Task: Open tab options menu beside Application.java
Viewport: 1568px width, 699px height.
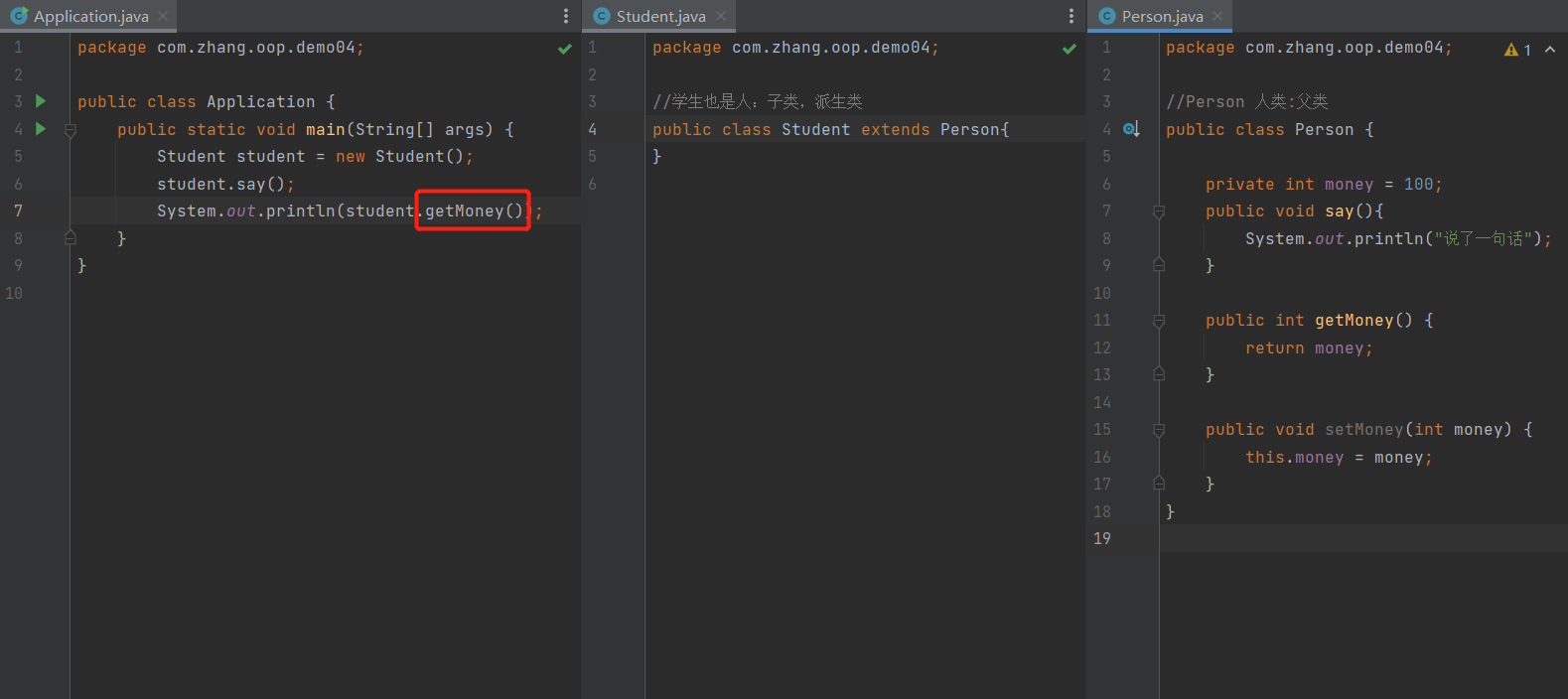Action: (566, 16)
